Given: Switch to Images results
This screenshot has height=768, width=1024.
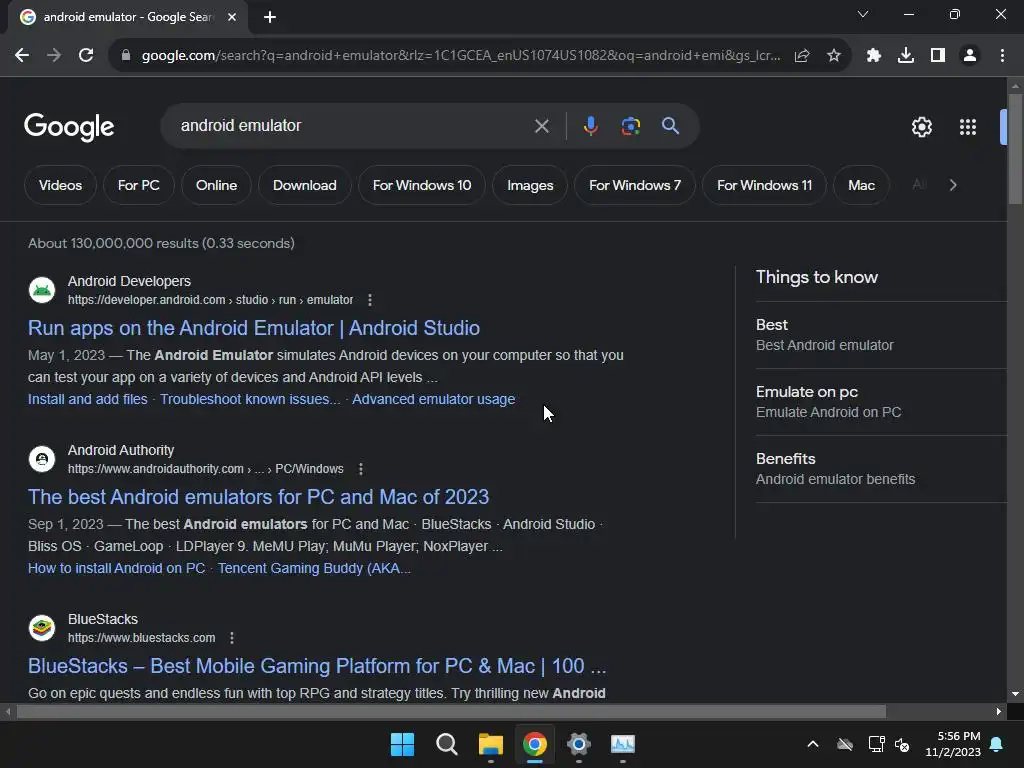Looking at the screenshot, I should pos(530,185).
